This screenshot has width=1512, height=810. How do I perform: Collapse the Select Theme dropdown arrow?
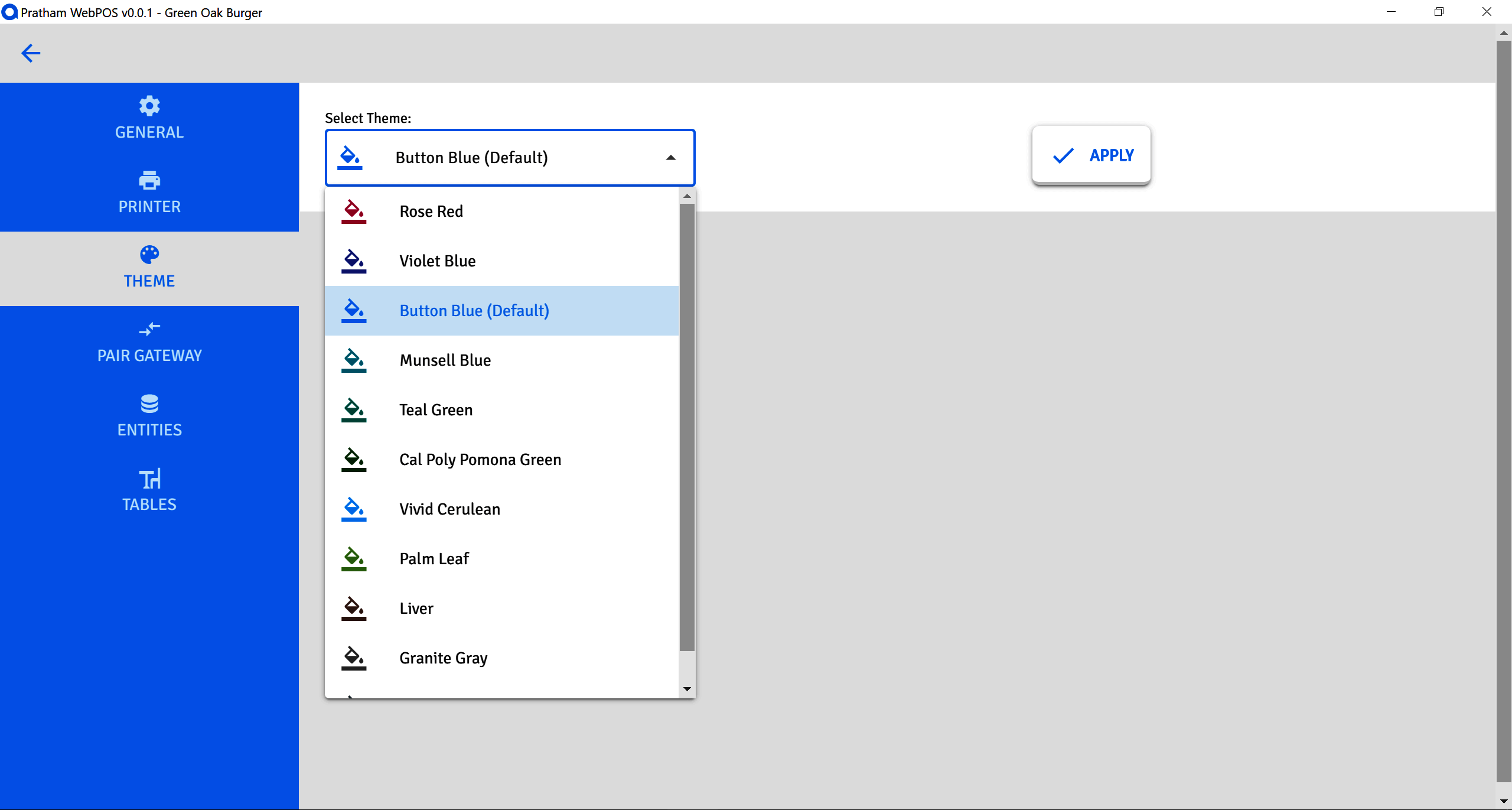(x=670, y=158)
